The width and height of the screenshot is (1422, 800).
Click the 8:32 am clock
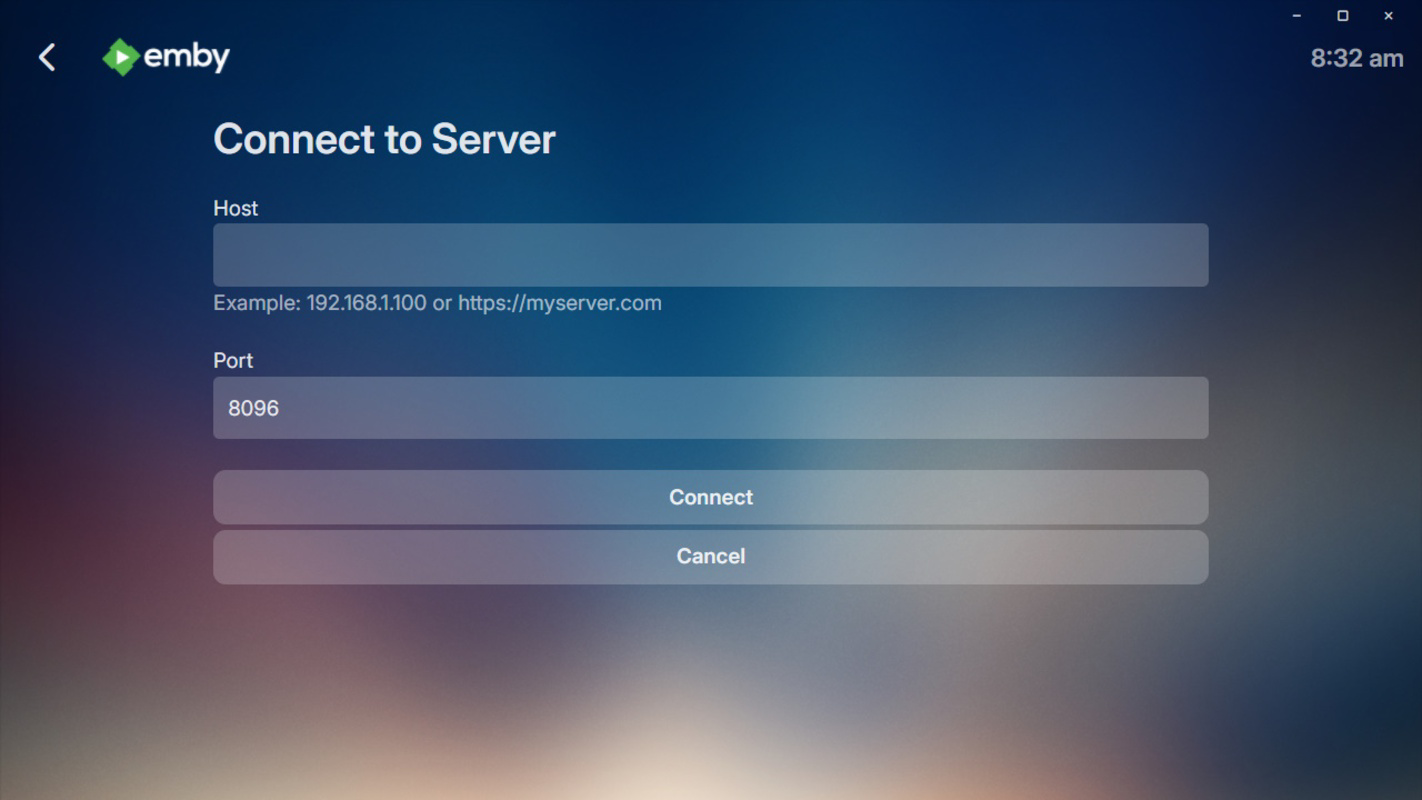pos(1357,58)
